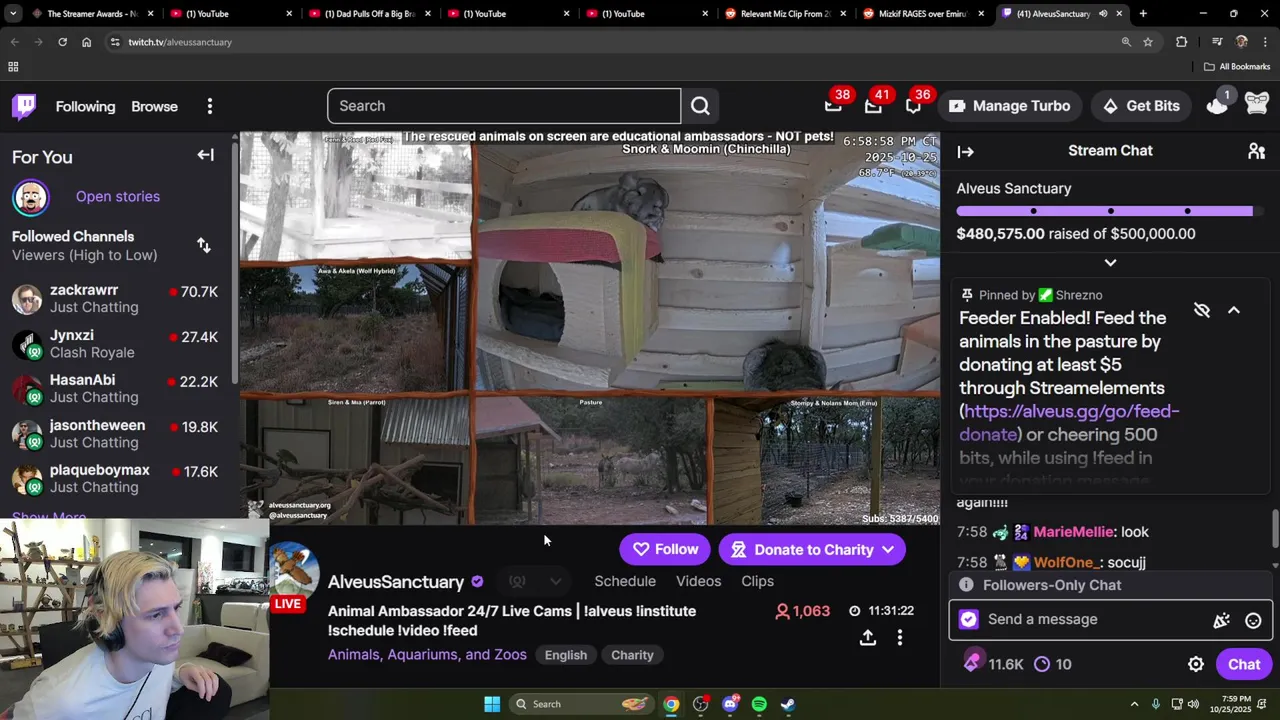The image size is (1280, 720).
Task: Open the chat community users icon
Action: [x=1257, y=151]
